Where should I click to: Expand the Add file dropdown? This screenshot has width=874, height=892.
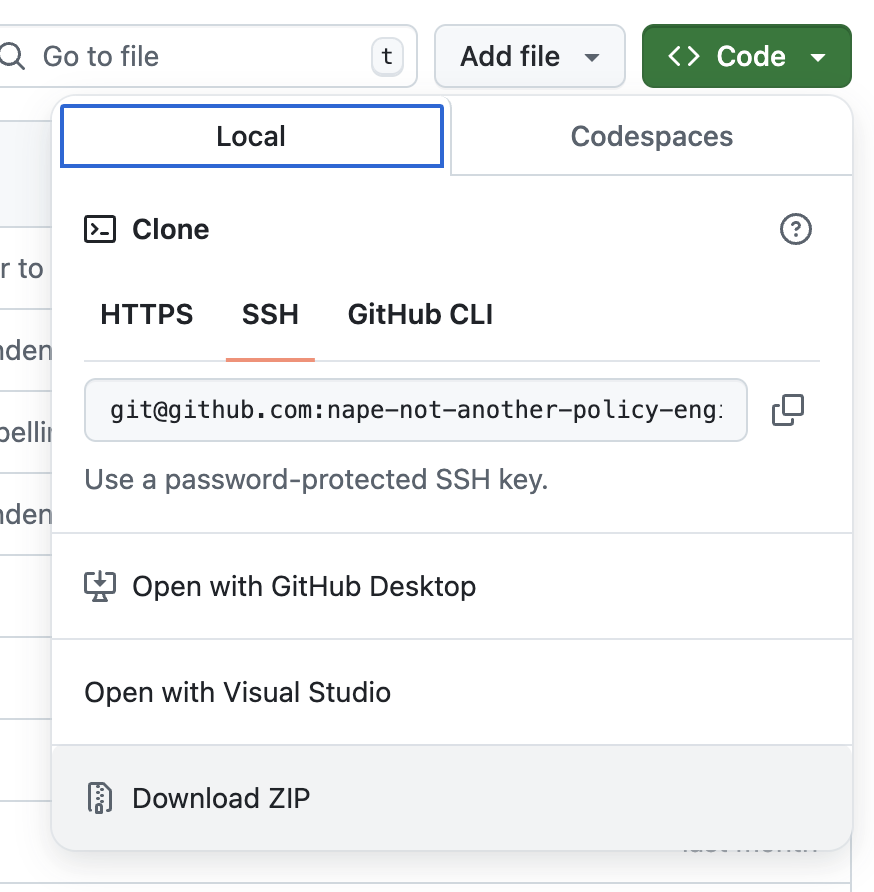[x=530, y=56]
